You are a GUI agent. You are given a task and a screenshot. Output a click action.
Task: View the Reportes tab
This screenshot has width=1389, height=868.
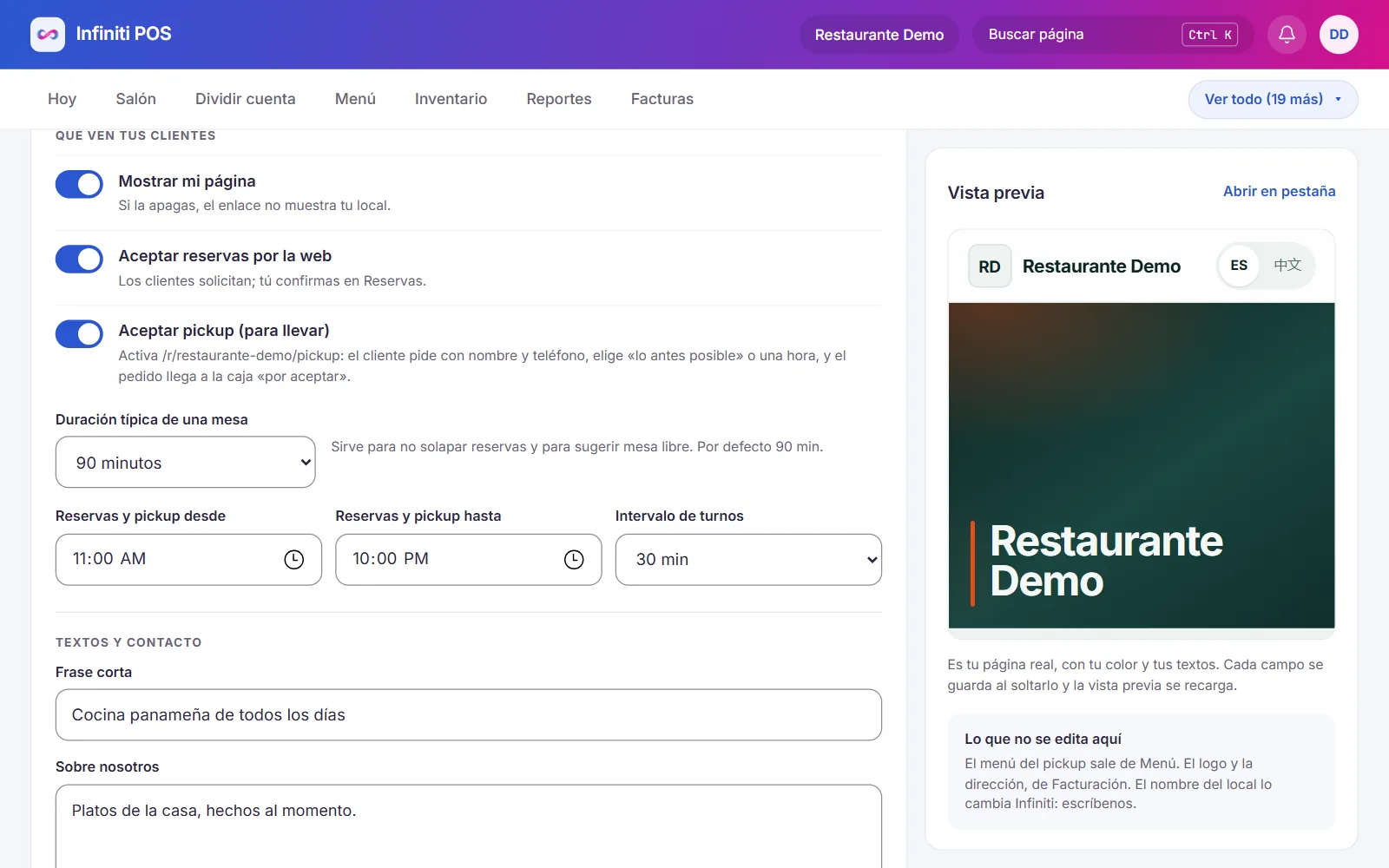(559, 99)
